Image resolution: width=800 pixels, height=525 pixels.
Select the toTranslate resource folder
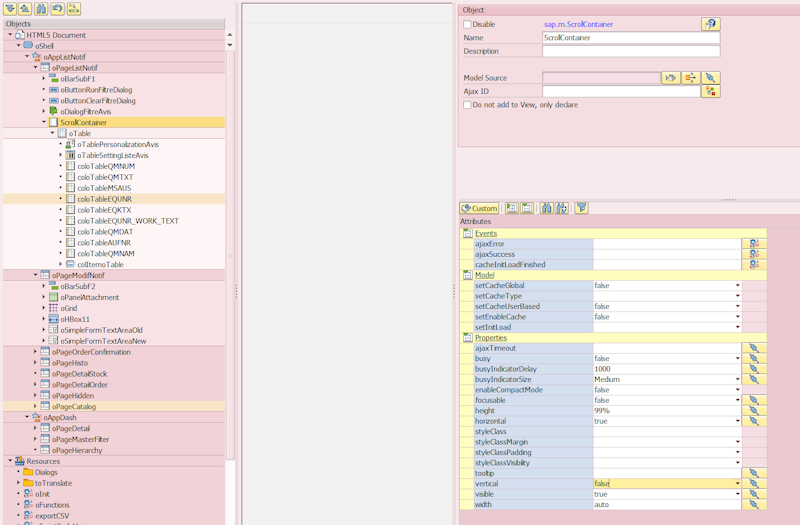coord(54,483)
